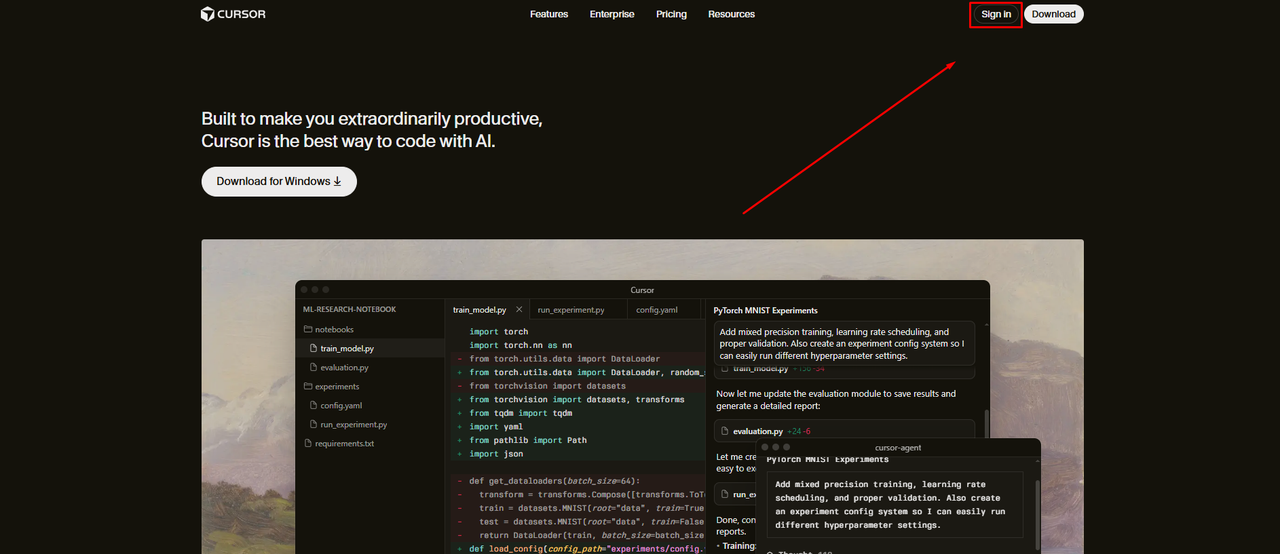Click the Cursor logo in the header
The image size is (1280, 554).
point(233,14)
